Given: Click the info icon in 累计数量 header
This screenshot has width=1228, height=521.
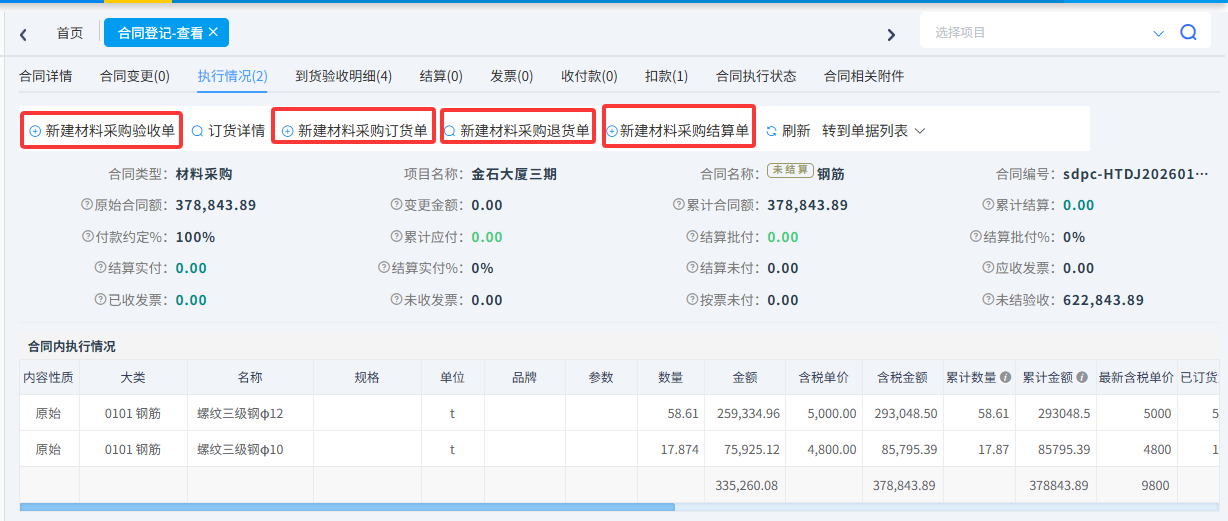Looking at the screenshot, I should tap(1004, 378).
